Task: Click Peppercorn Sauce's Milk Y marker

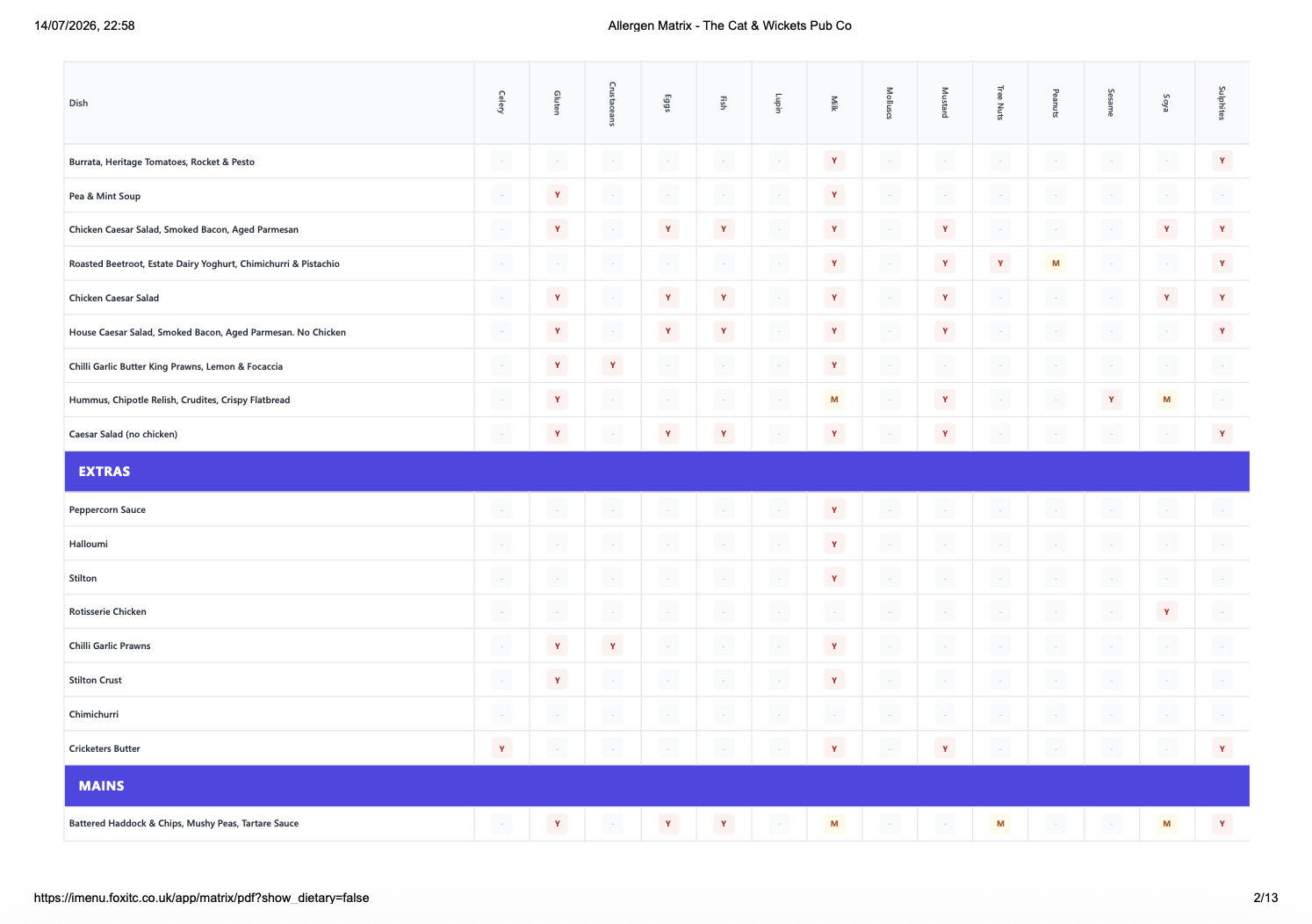Action: [x=834, y=509]
